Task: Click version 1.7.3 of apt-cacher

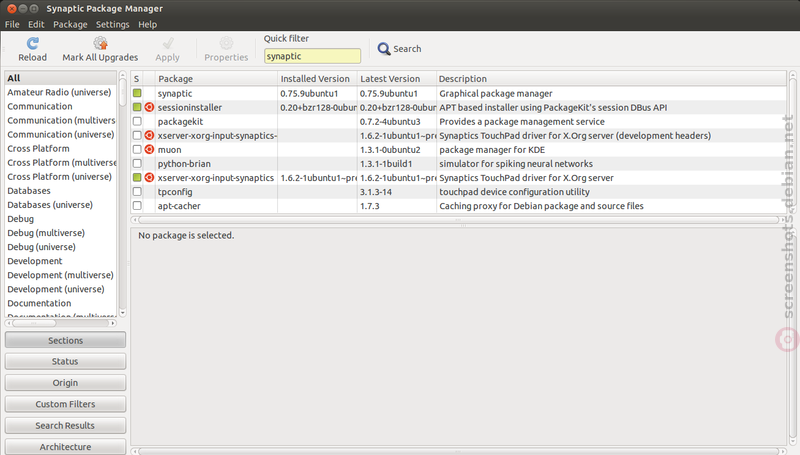Action: click(x=369, y=206)
